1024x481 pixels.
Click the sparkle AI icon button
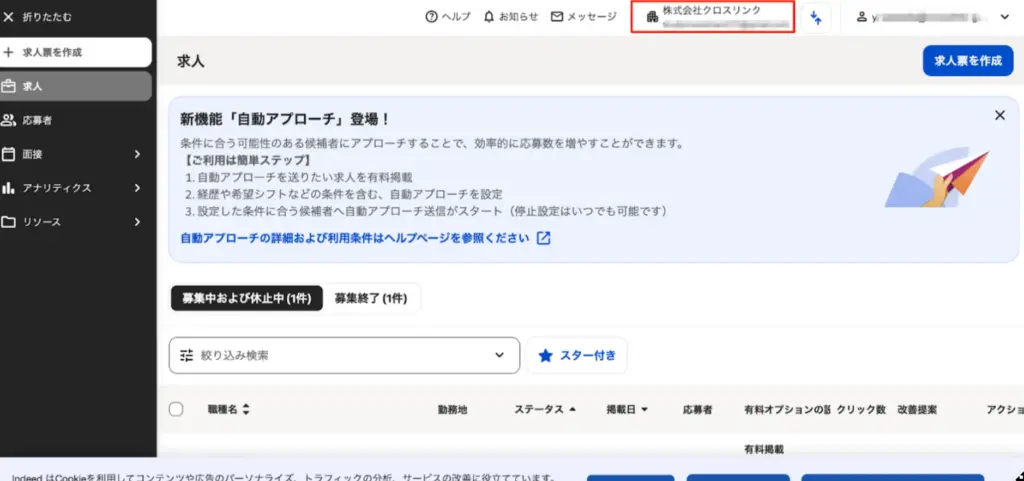click(x=816, y=17)
